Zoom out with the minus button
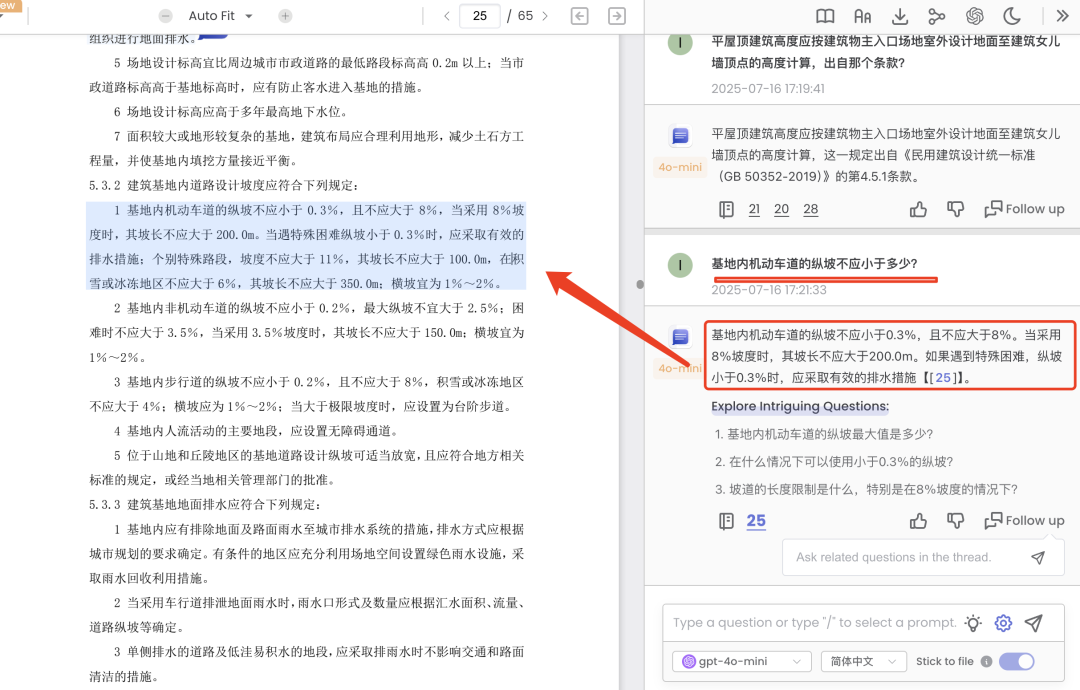Viewport: 1080px width, 690px height. [165, 16]
